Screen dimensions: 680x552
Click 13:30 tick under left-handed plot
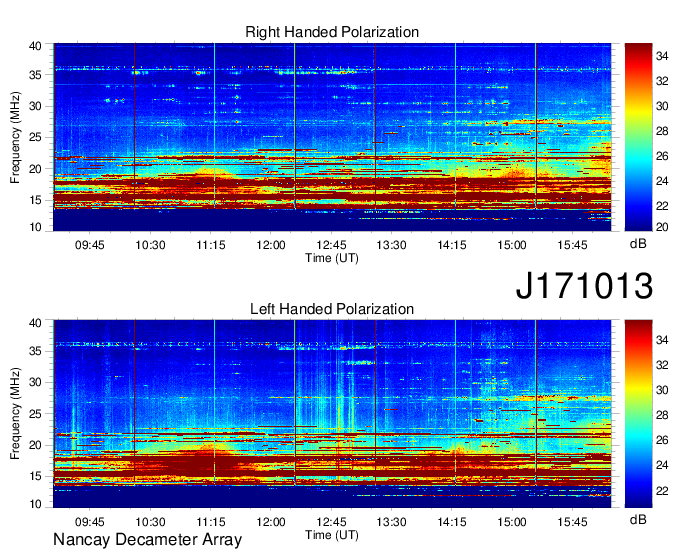(x=391, y=521)
